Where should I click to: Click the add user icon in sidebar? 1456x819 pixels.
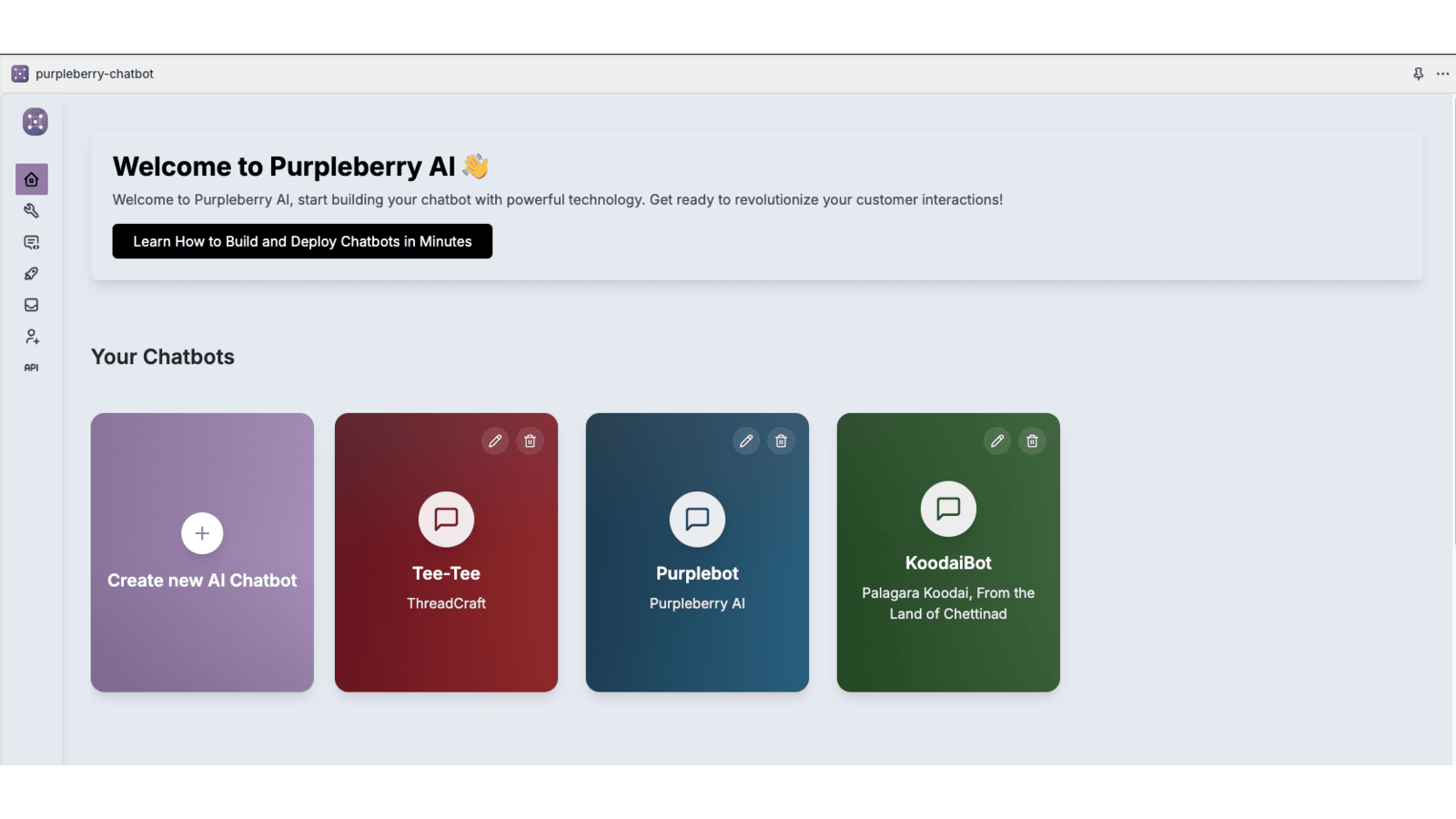pyautogui.click(x=32, y=337)
